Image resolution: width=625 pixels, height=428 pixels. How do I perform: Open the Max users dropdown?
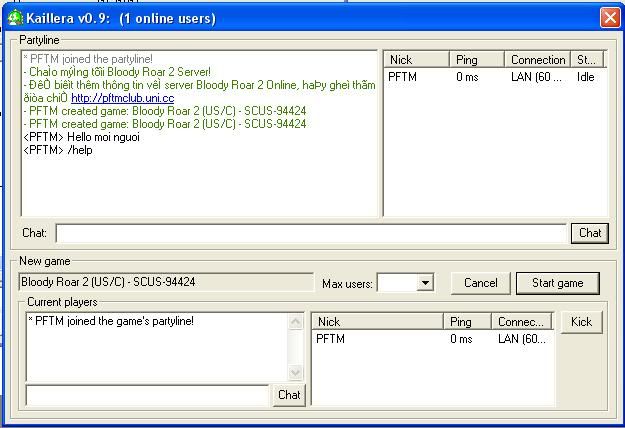(425, 283)
